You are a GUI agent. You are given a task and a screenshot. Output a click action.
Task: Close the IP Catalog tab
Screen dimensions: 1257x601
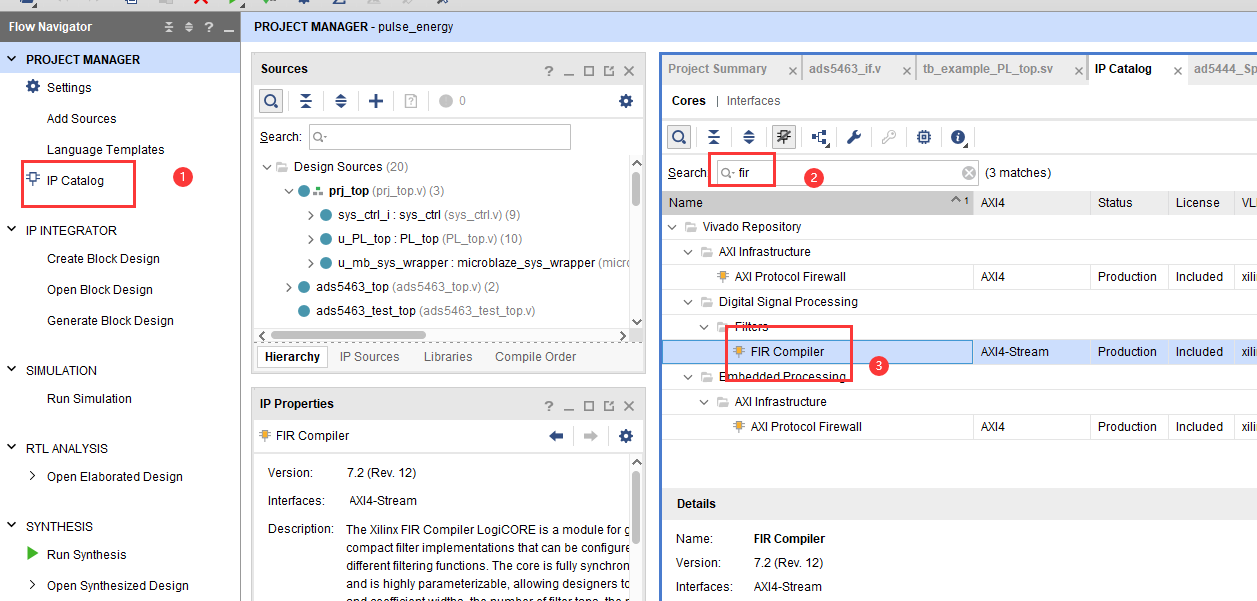click(x=1178, y=71)
